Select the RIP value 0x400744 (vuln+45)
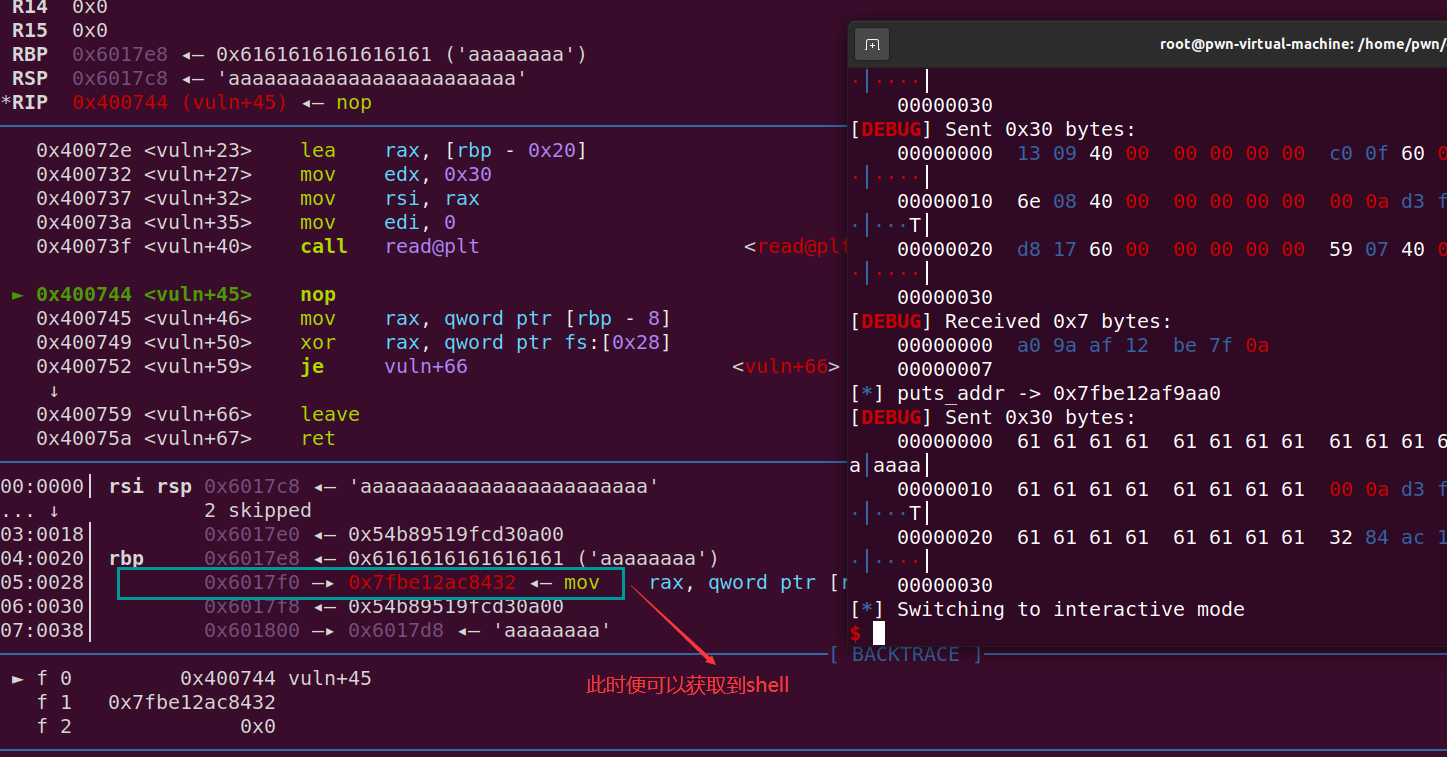The height and width of the screenshot is (757, 1447). [x=180, y=102]
